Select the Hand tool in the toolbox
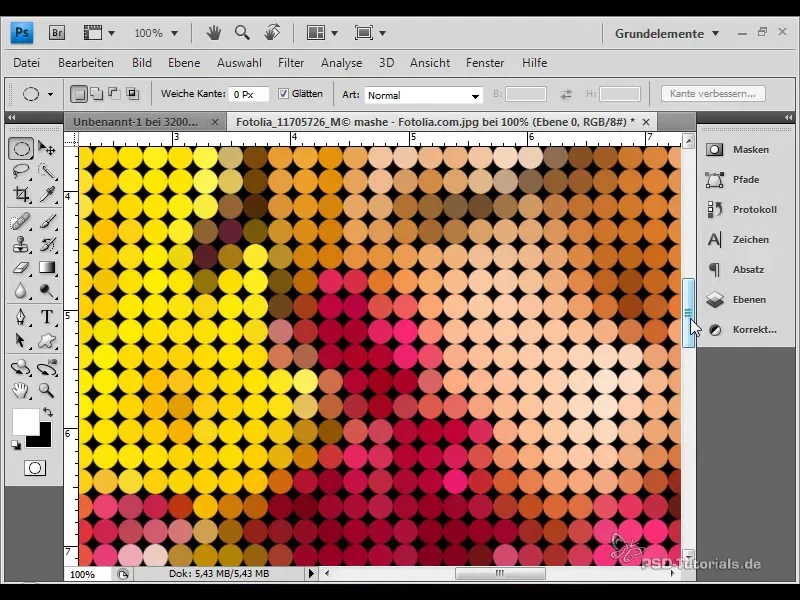Viewport: 800px width, 600px height. (x=21, y=391)
